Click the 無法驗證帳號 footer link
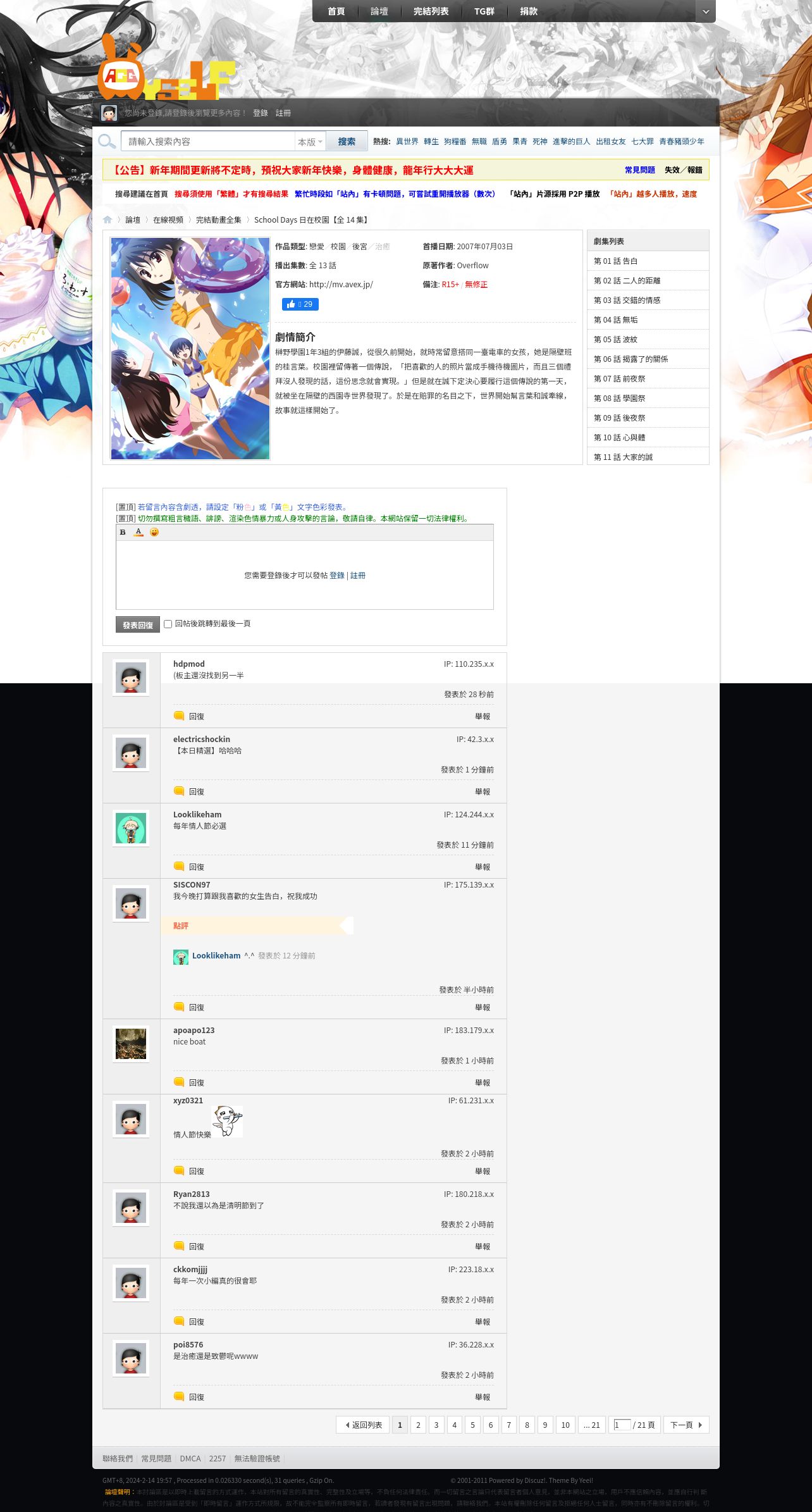The image size is (812, 1512). pyautogui.click(x=257, y=1459)
